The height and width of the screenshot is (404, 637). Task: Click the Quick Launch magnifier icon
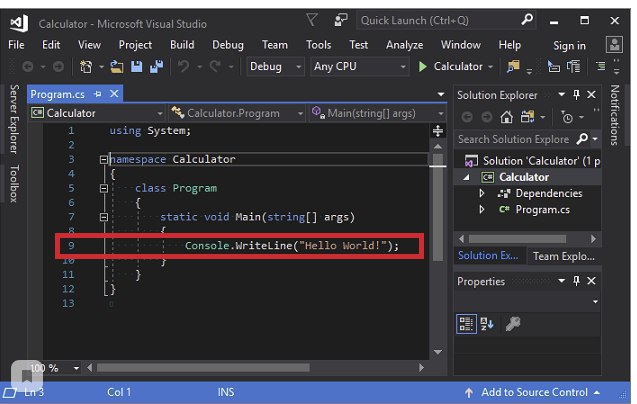click(527, 19)
